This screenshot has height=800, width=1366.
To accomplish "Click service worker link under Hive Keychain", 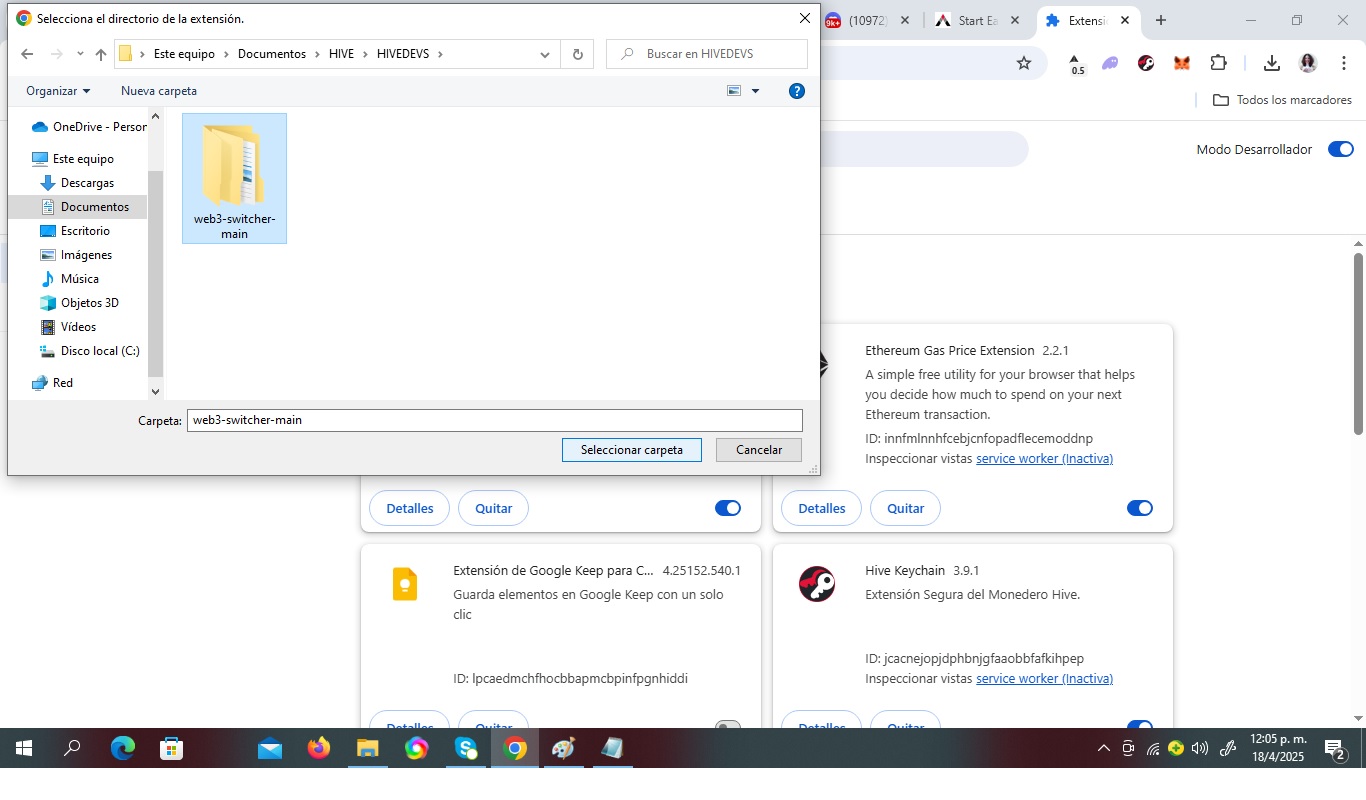I will click(x=1044, y=678).
